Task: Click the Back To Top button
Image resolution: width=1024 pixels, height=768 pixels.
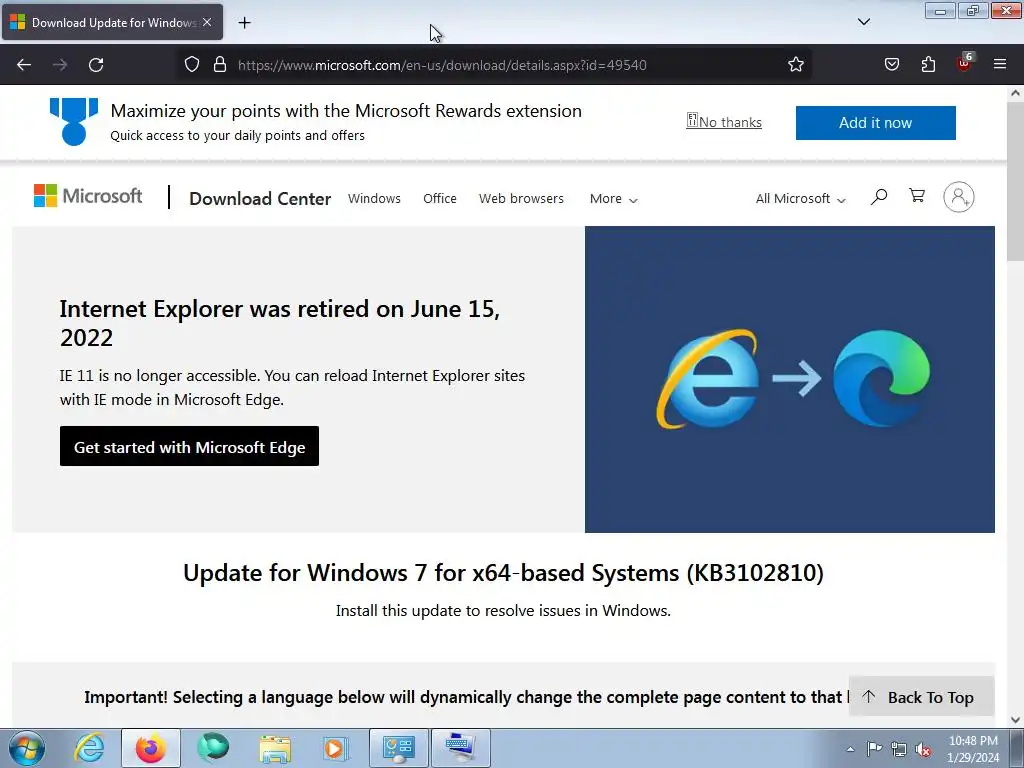Action: (921, 697)
